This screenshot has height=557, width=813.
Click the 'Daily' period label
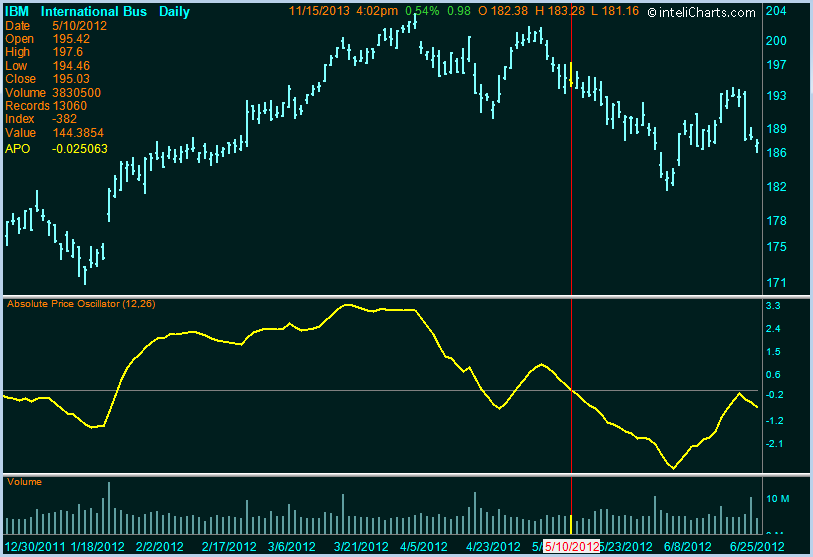174,11
